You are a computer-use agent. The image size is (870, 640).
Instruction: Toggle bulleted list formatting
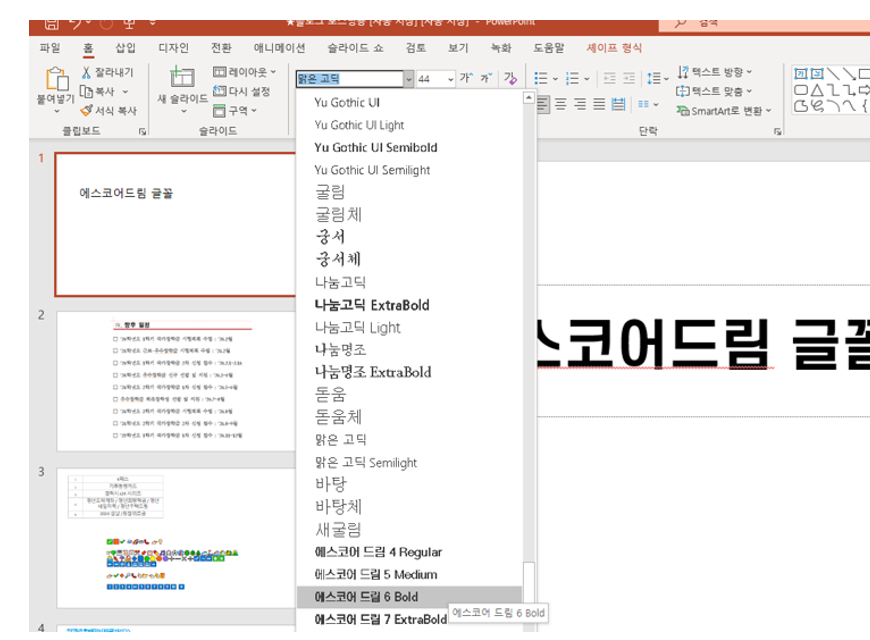[543, 78]
